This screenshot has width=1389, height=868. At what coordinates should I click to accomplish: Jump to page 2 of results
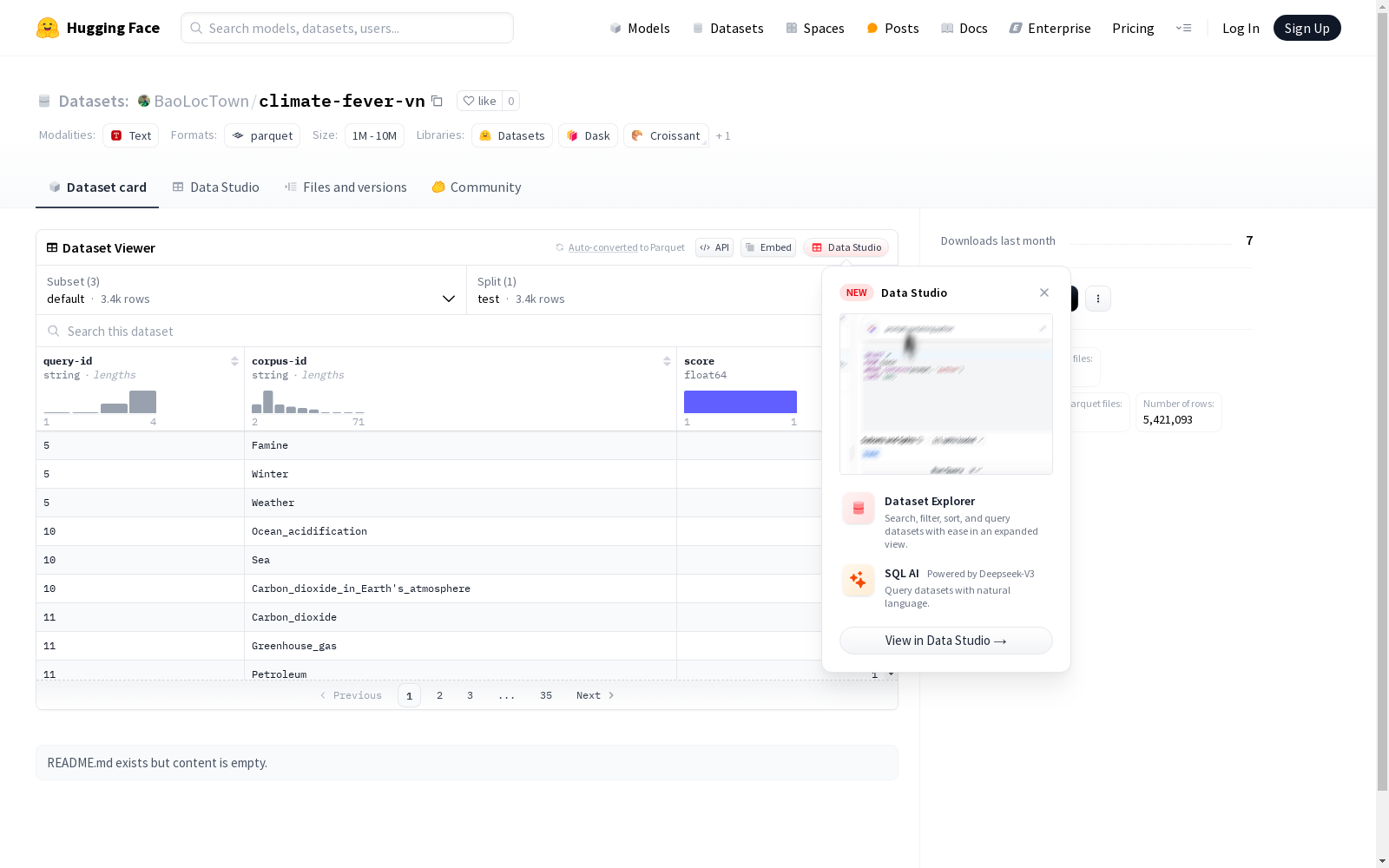(x=440, y=695)
